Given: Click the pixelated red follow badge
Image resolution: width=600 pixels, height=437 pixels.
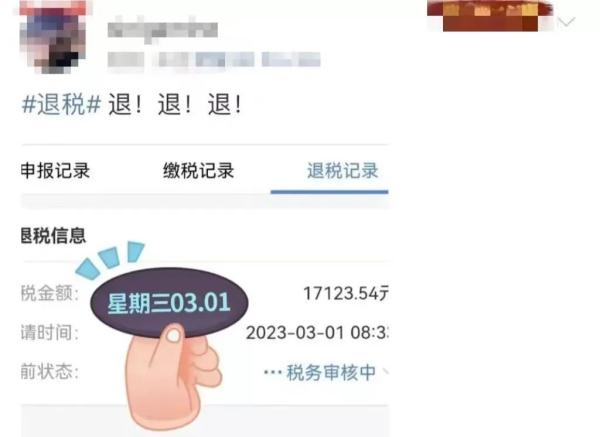Looking at the screenshot, I should pos(490,16).
